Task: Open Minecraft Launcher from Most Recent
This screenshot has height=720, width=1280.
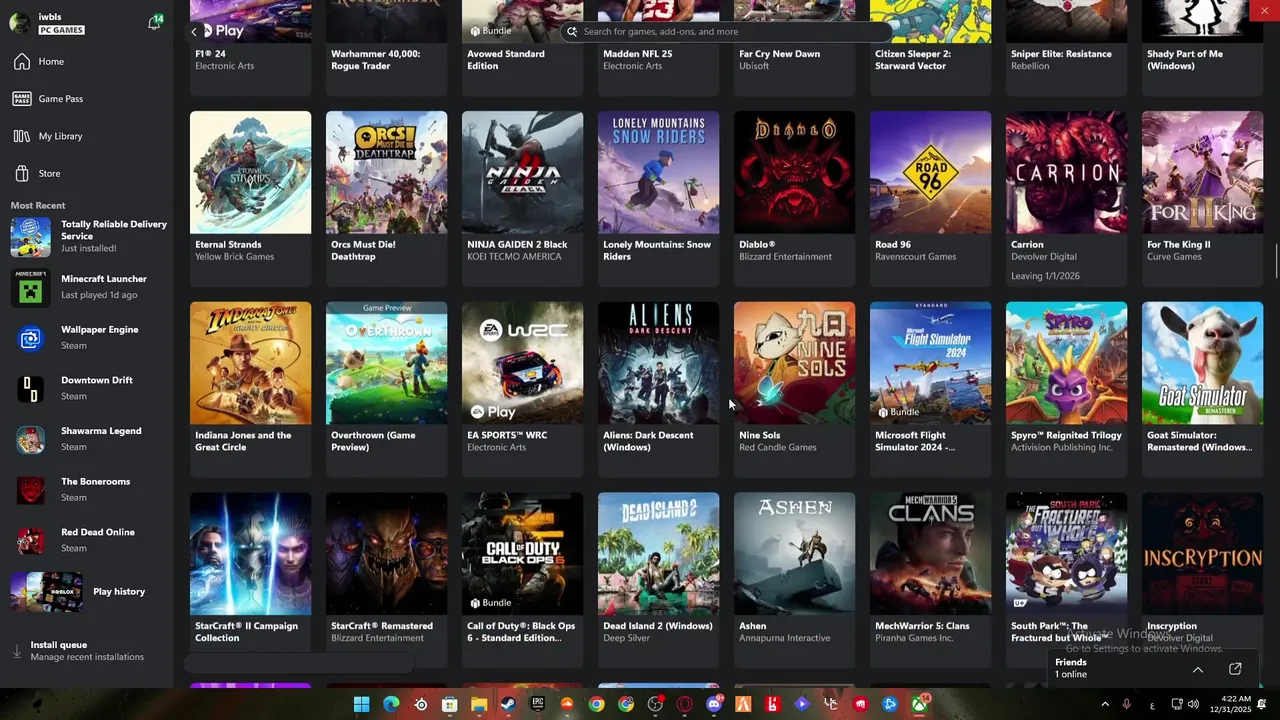Action: click(88, 287)
